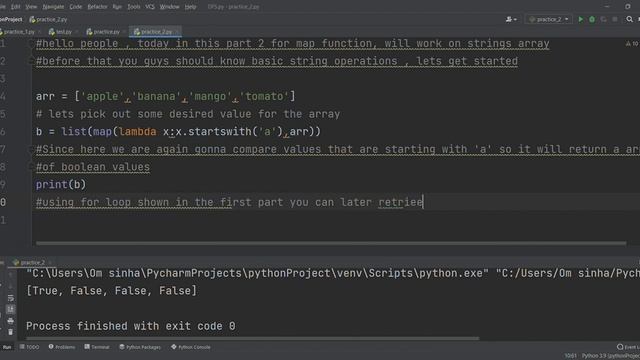The image size is (640, 360).
Task: Run with coverage icon in toolbar
Action: [x=603, y=19]
